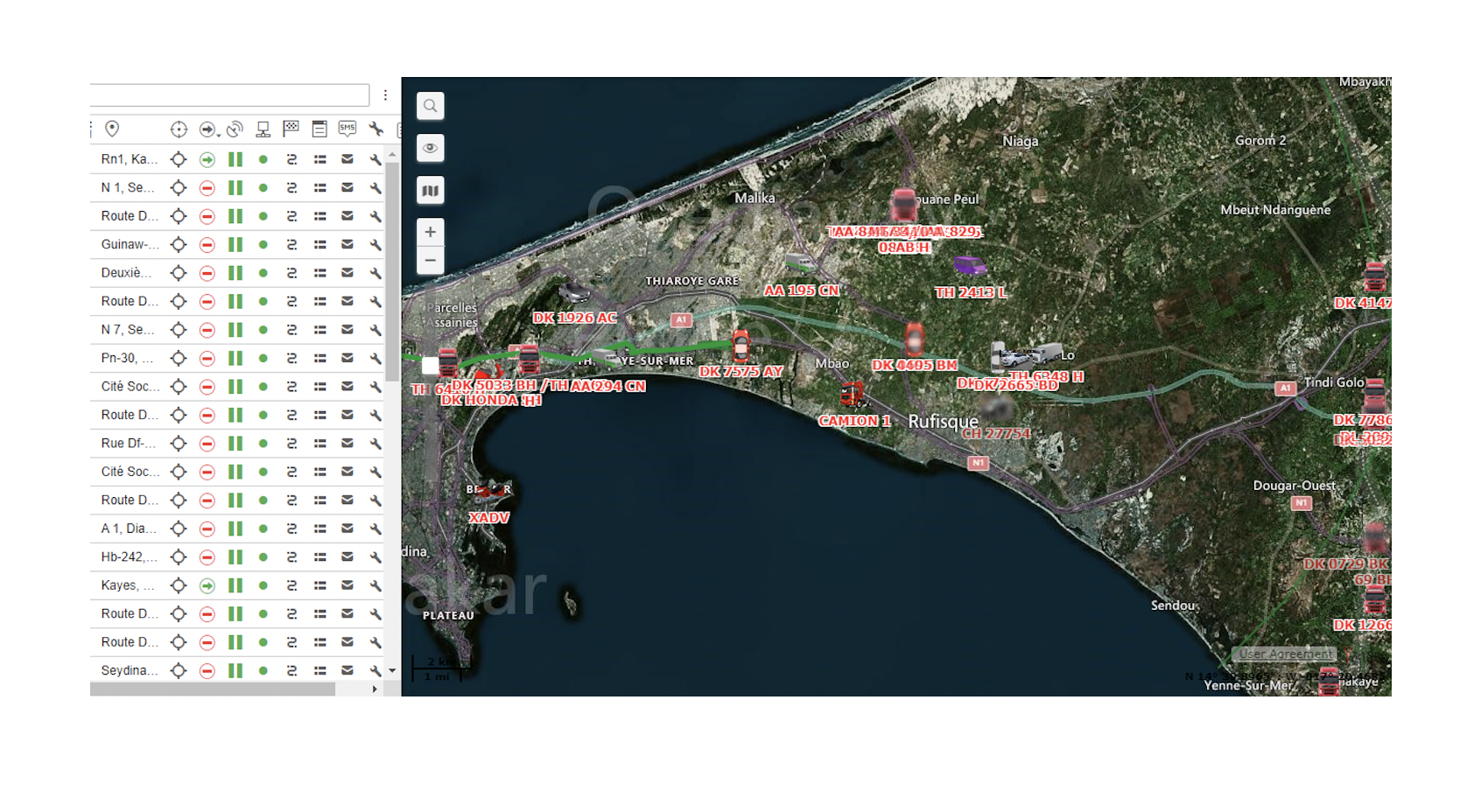The width and height of the screenshot is (1481, 812).
Task: Select the N 1, Se... unit name
Action: [128, 187]
